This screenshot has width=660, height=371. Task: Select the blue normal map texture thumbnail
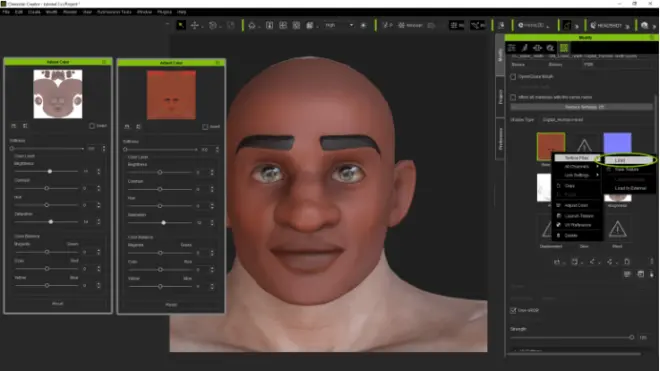[x=617, y=143]
